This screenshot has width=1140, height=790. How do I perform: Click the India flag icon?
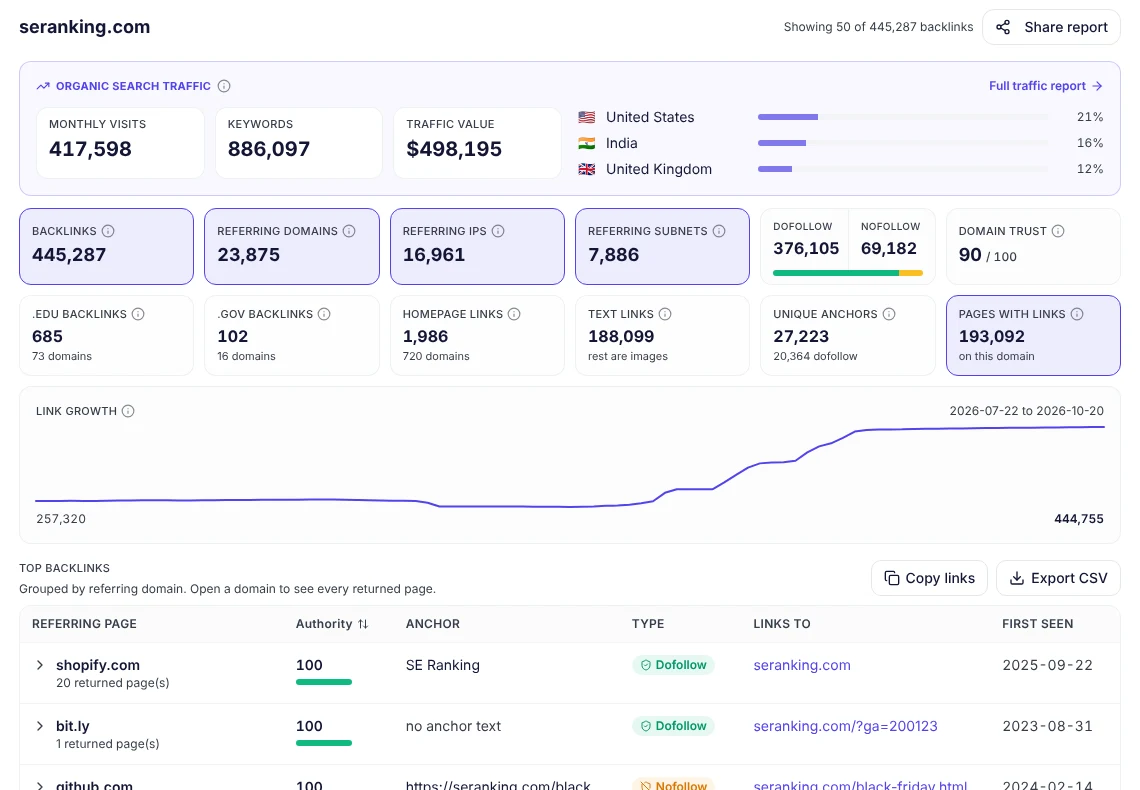(x=587, y=143)
